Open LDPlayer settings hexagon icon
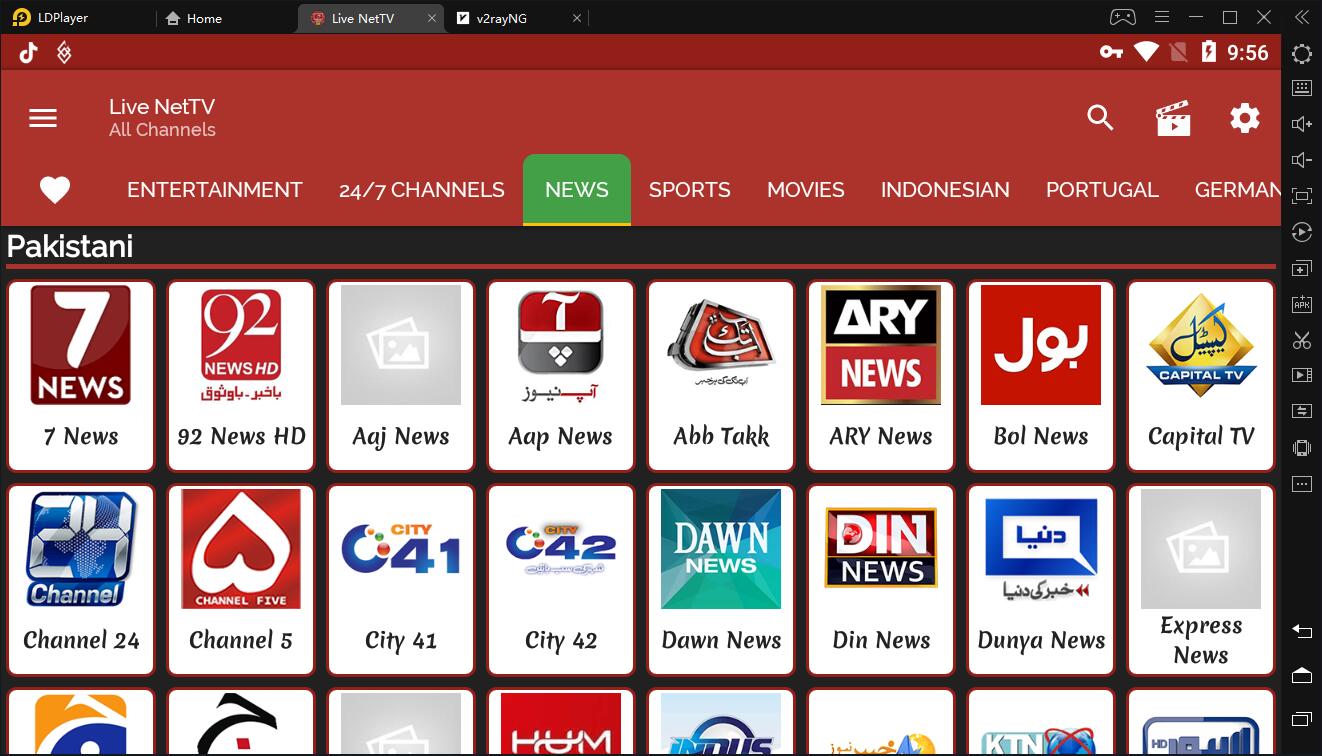 point(1302,54)
